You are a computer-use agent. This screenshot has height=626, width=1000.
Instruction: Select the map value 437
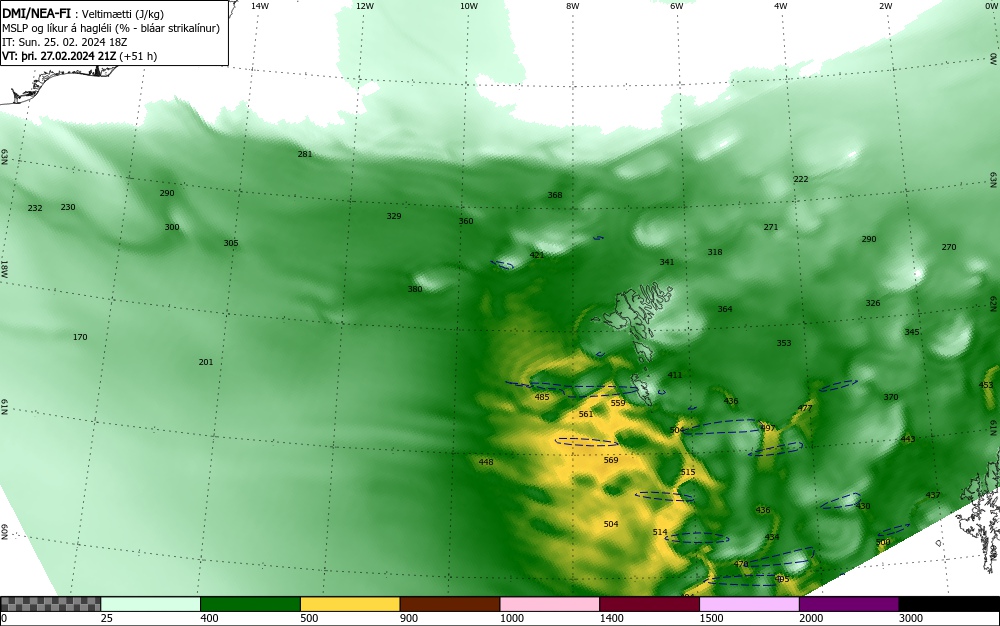[x=933, y=495]
